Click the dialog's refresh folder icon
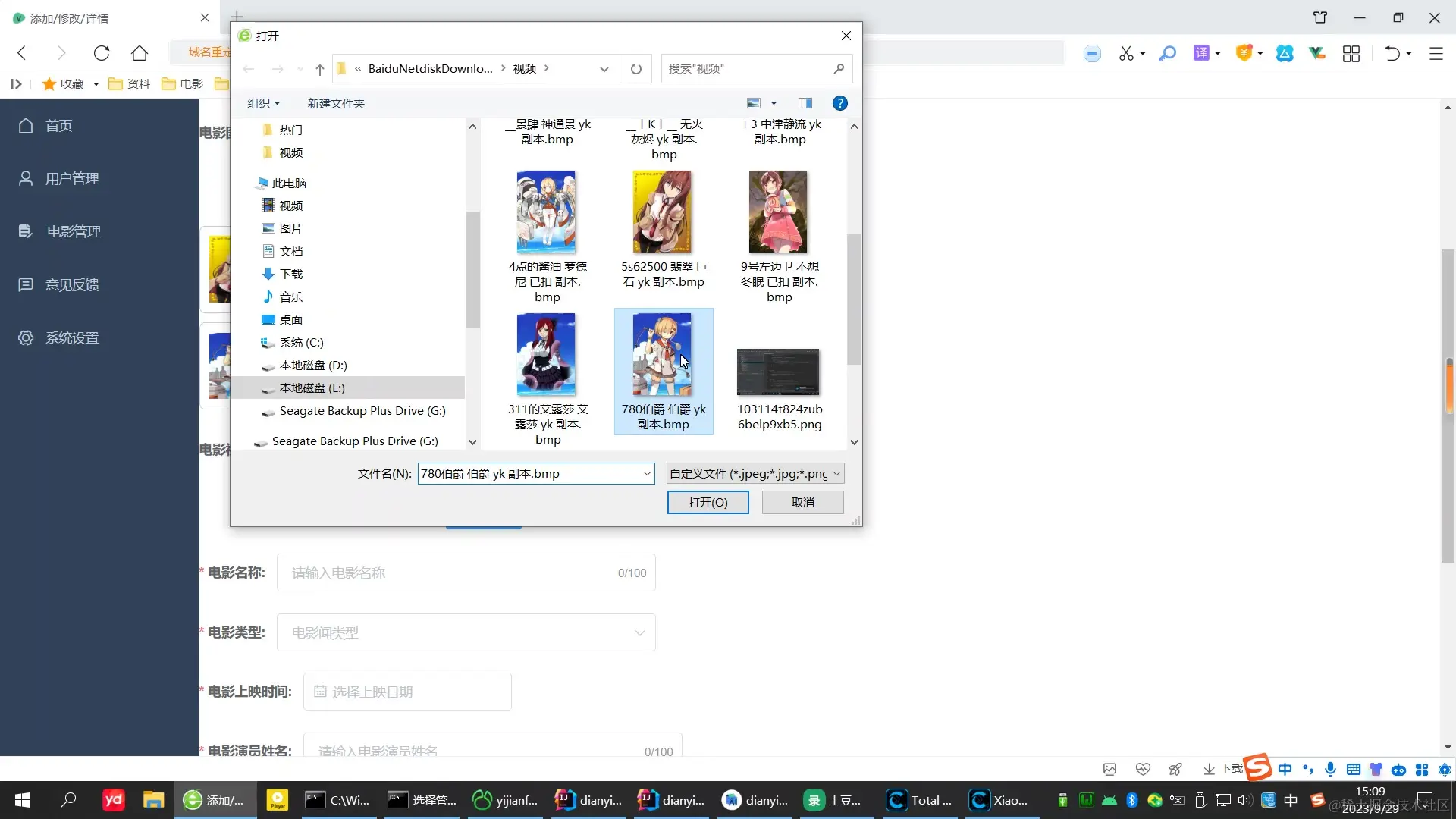Screen dimensions: 1456x819 tap(635, 69)
